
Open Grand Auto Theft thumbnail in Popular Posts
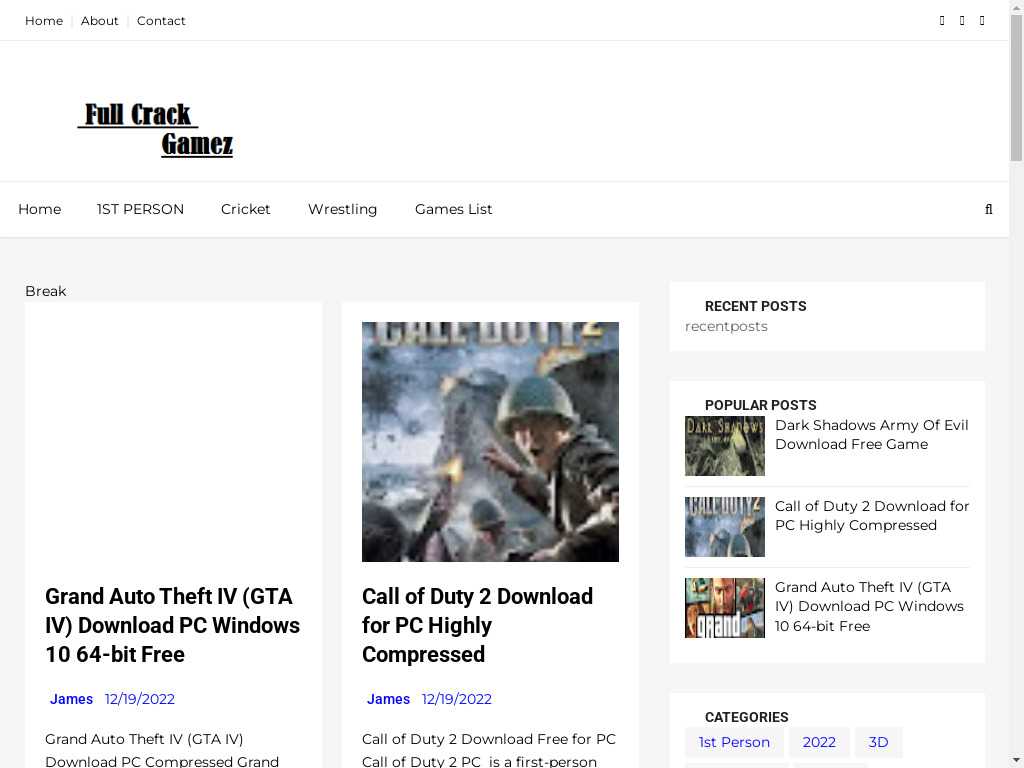(725, 608)
